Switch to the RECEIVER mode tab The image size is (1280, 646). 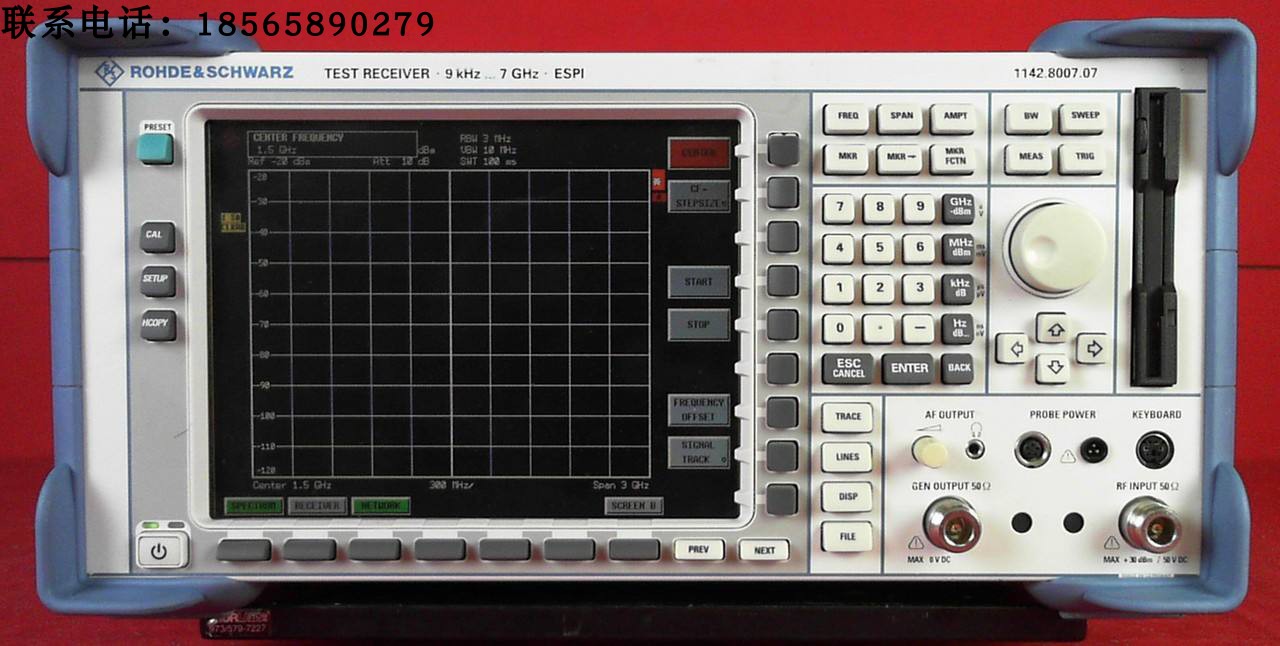(x=316, y=507)
